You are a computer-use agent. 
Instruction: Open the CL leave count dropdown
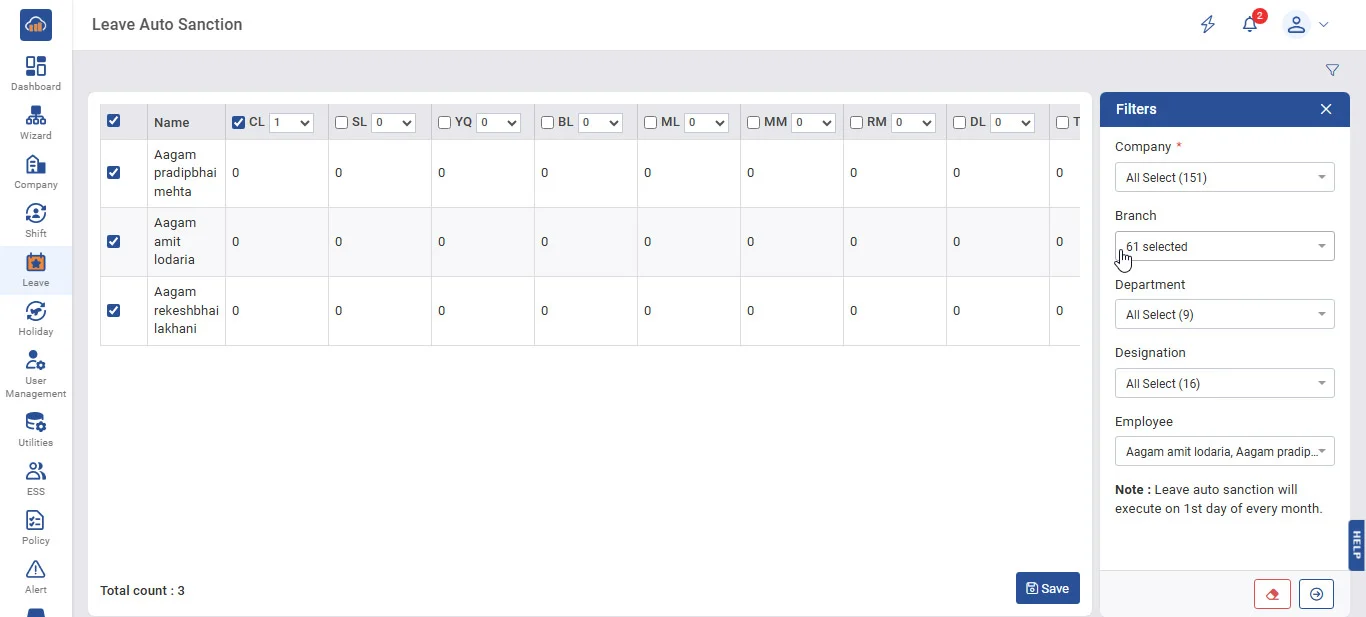point(291,123)
